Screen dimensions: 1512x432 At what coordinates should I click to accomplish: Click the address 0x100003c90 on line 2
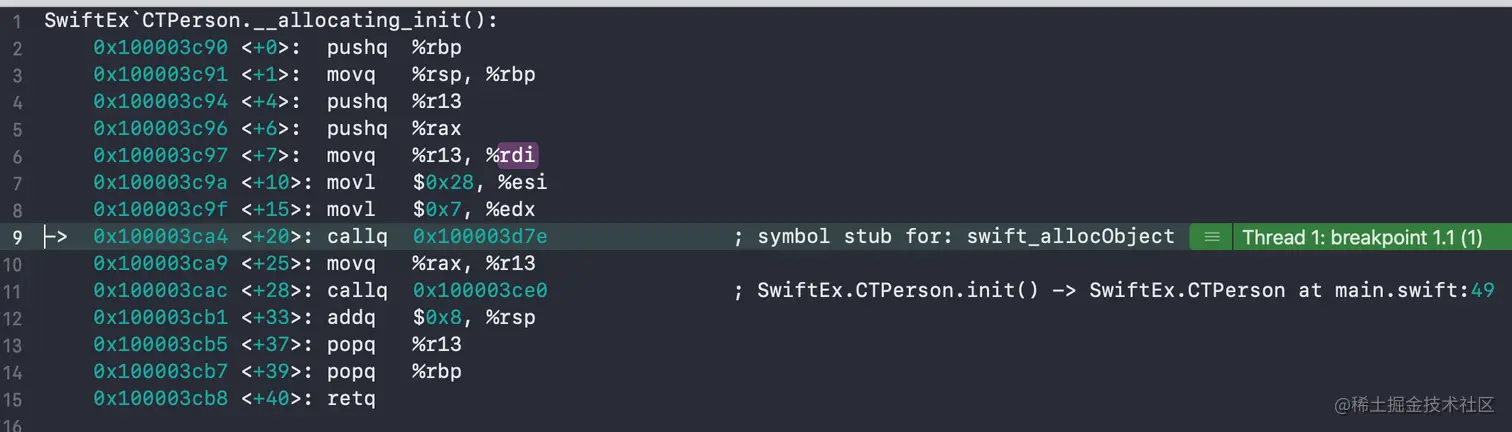tap(161, 47)
